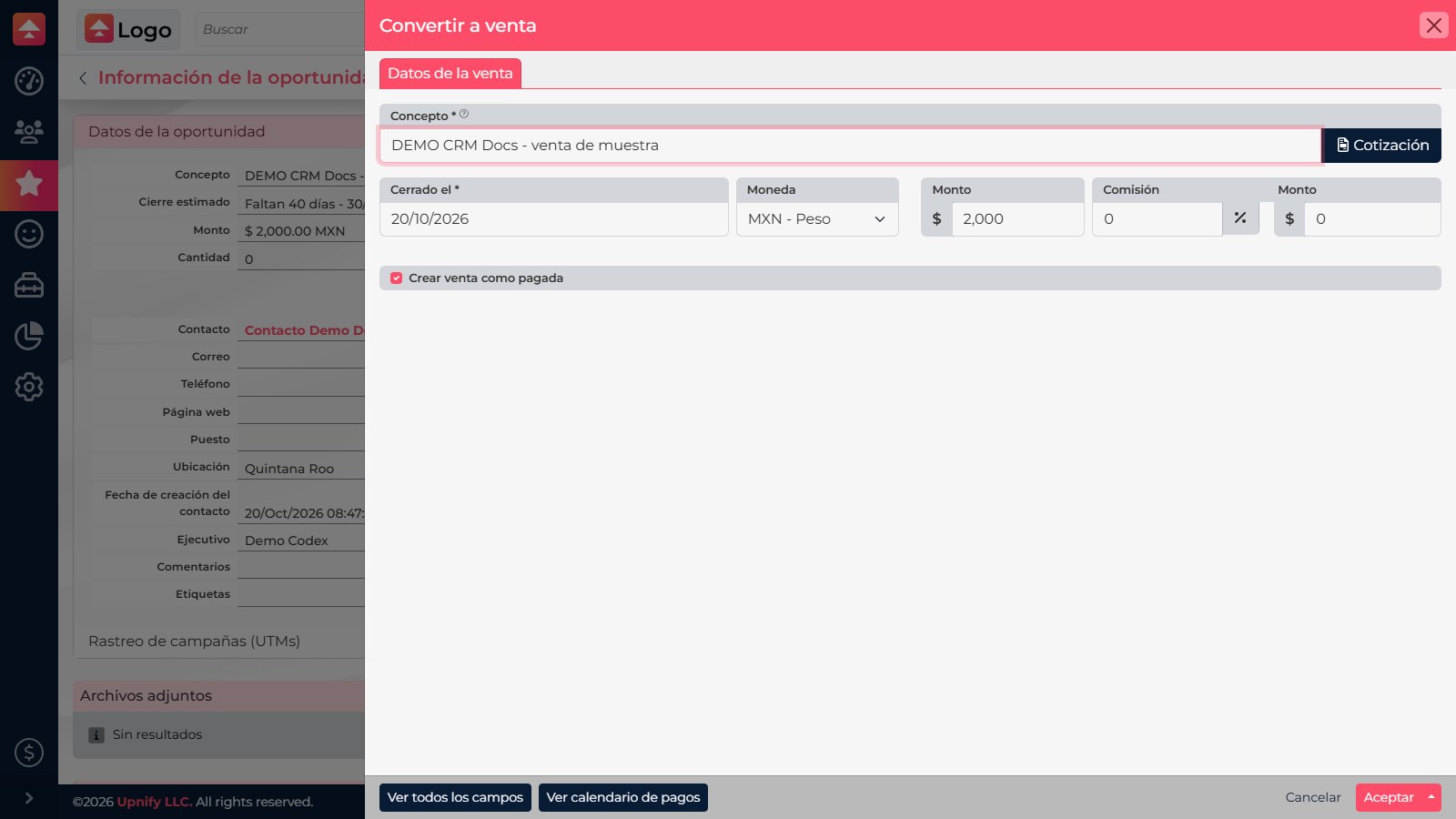Screen dimensions: 1456x819
Task: Click the help icon next to Concepto
Action: [x=464, y=114]
